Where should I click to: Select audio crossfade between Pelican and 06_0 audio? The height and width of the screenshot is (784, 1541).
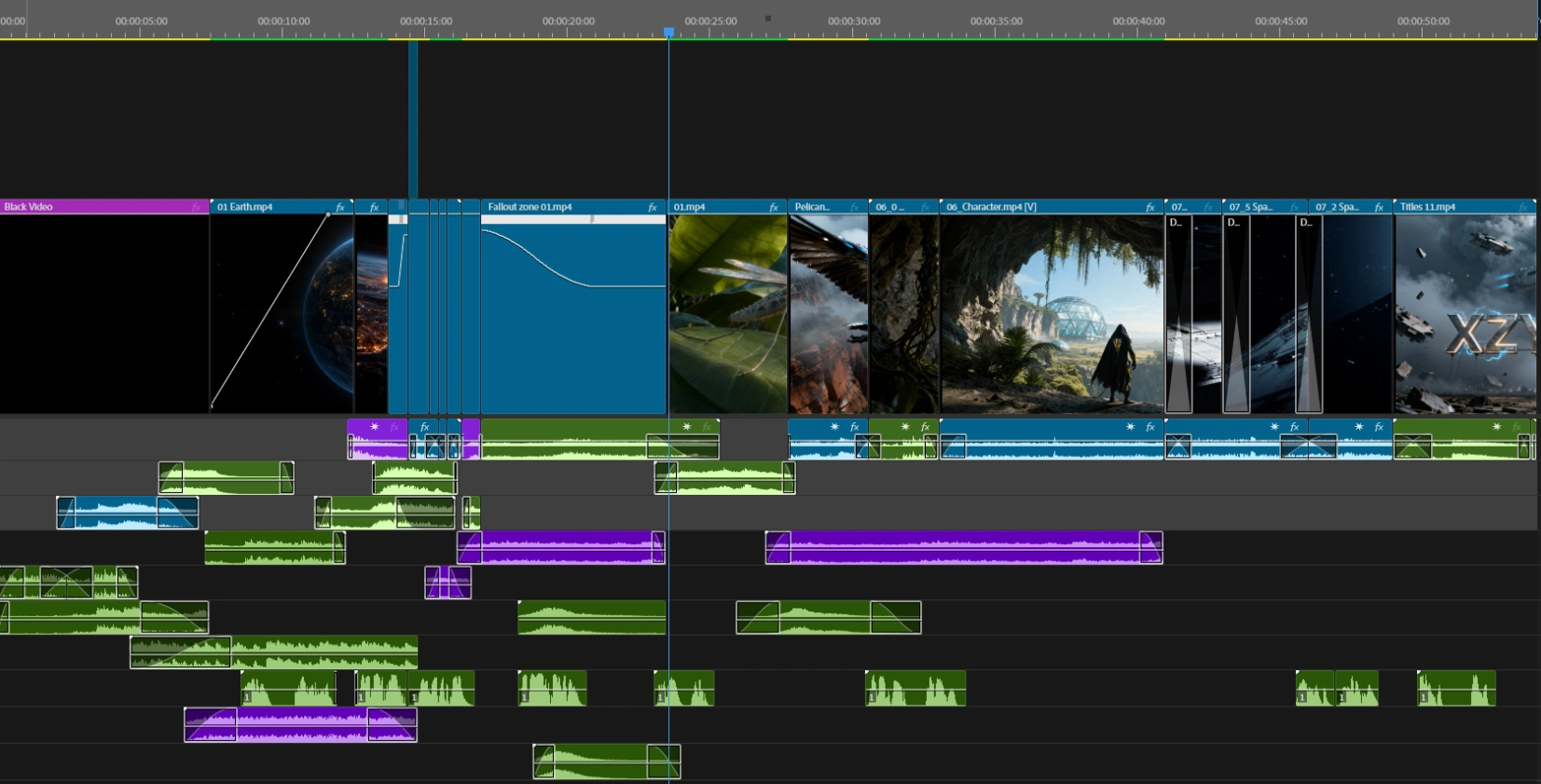868,447
